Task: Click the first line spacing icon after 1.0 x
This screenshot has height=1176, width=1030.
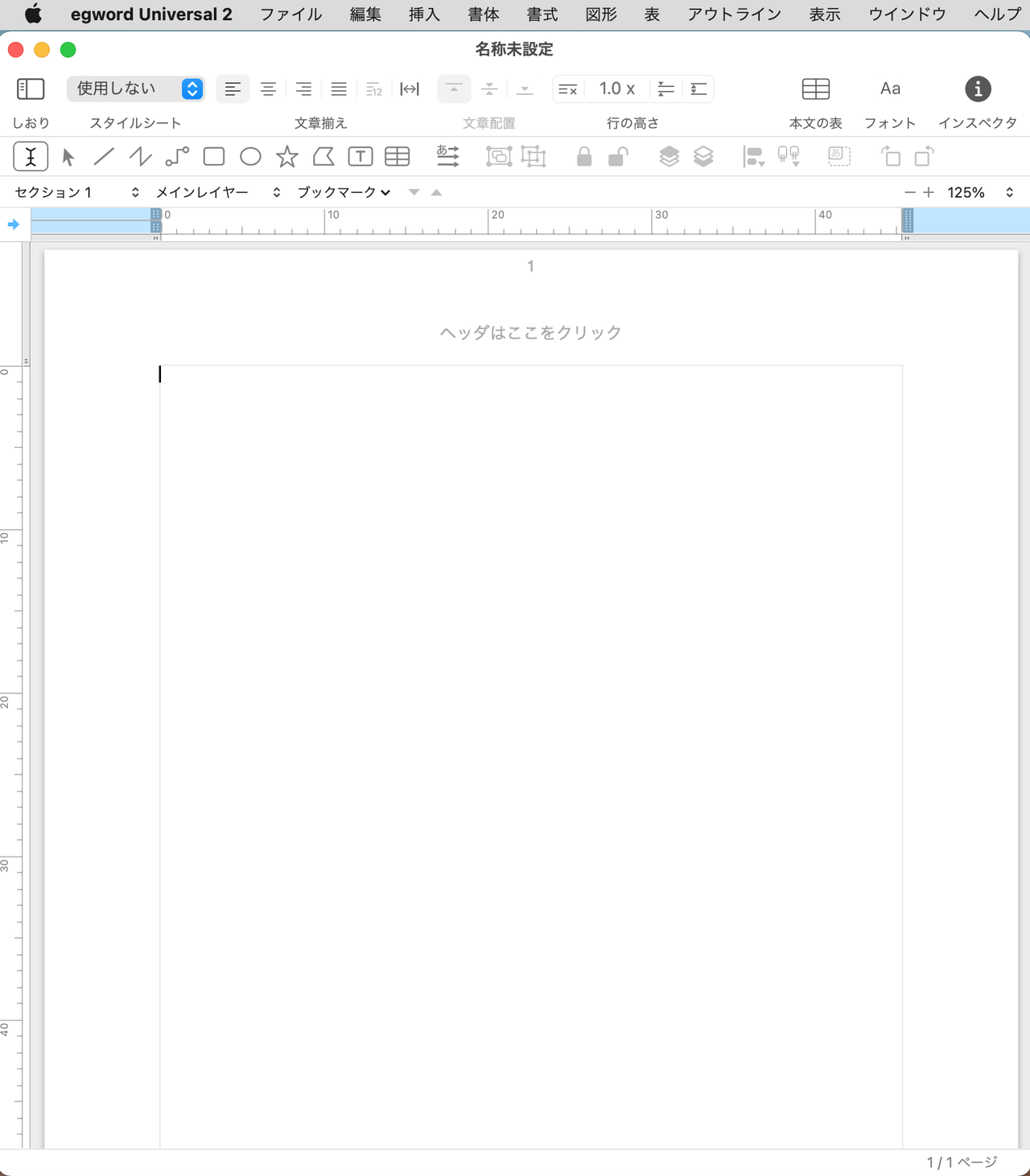Action: point(665,88)
